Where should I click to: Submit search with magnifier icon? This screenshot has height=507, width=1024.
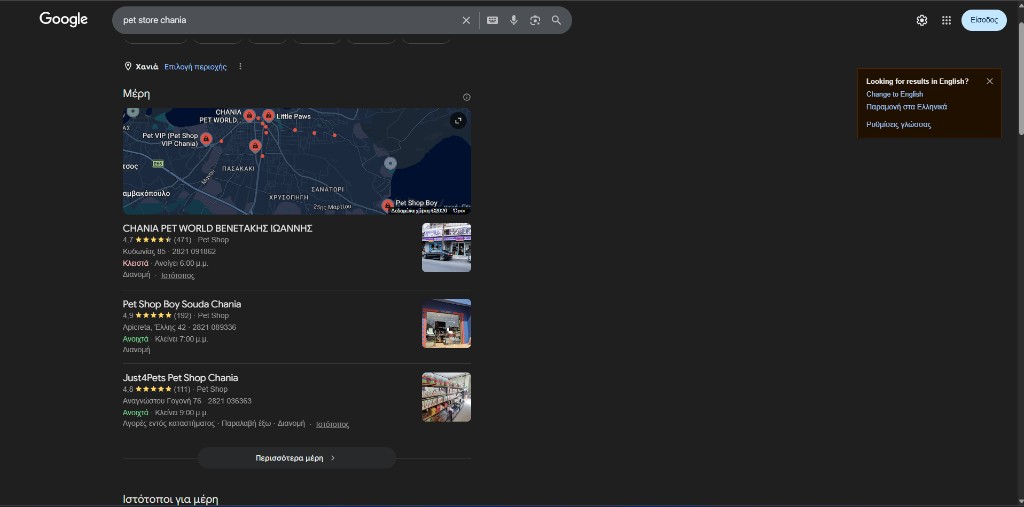click(556, 20)
